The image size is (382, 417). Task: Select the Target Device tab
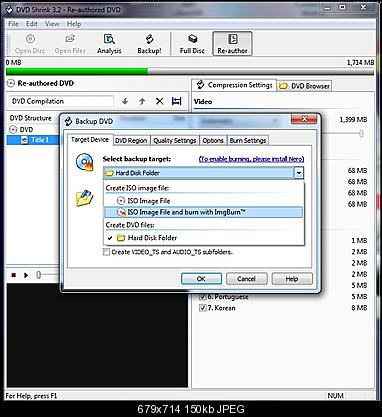(x=90, y=140)
